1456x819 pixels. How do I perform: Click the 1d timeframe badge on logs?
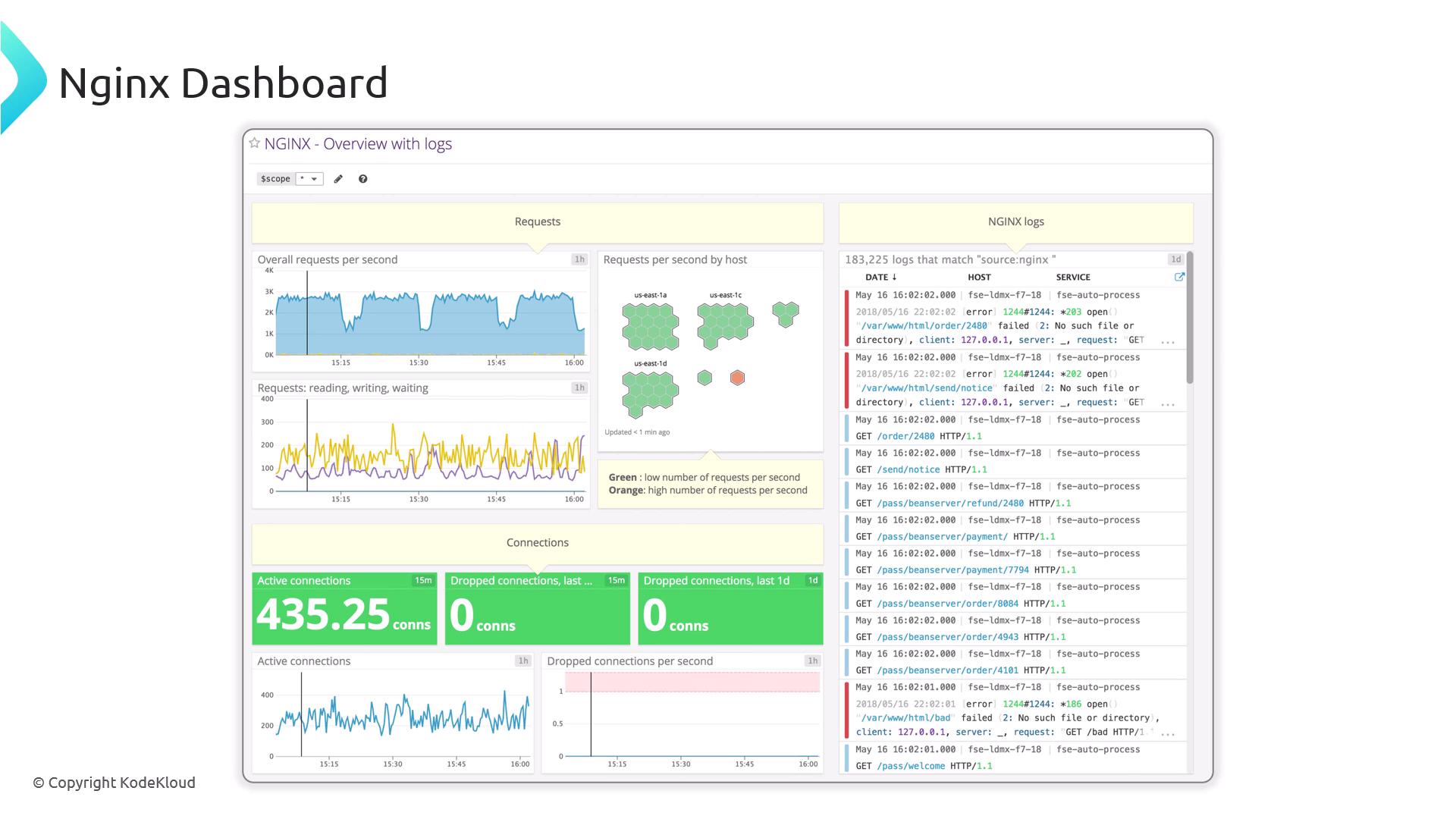click(1175, 259)
